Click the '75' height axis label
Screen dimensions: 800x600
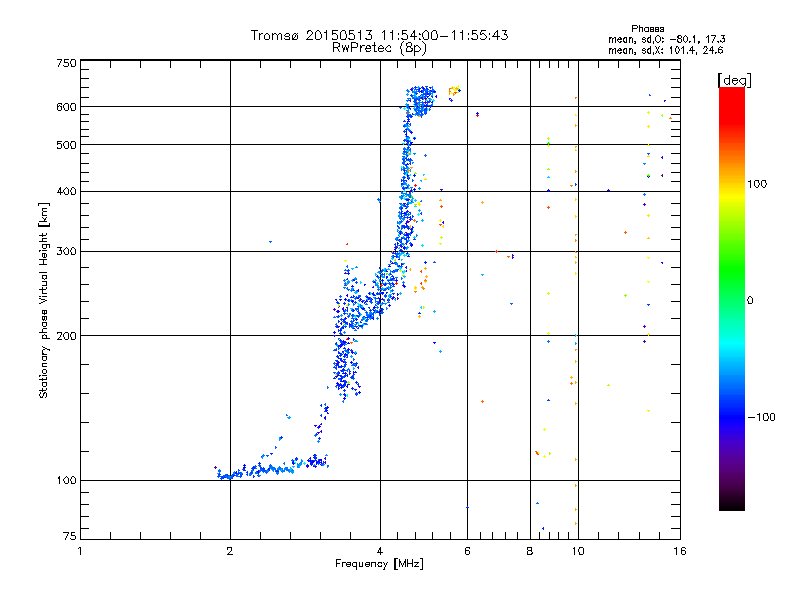70,536
